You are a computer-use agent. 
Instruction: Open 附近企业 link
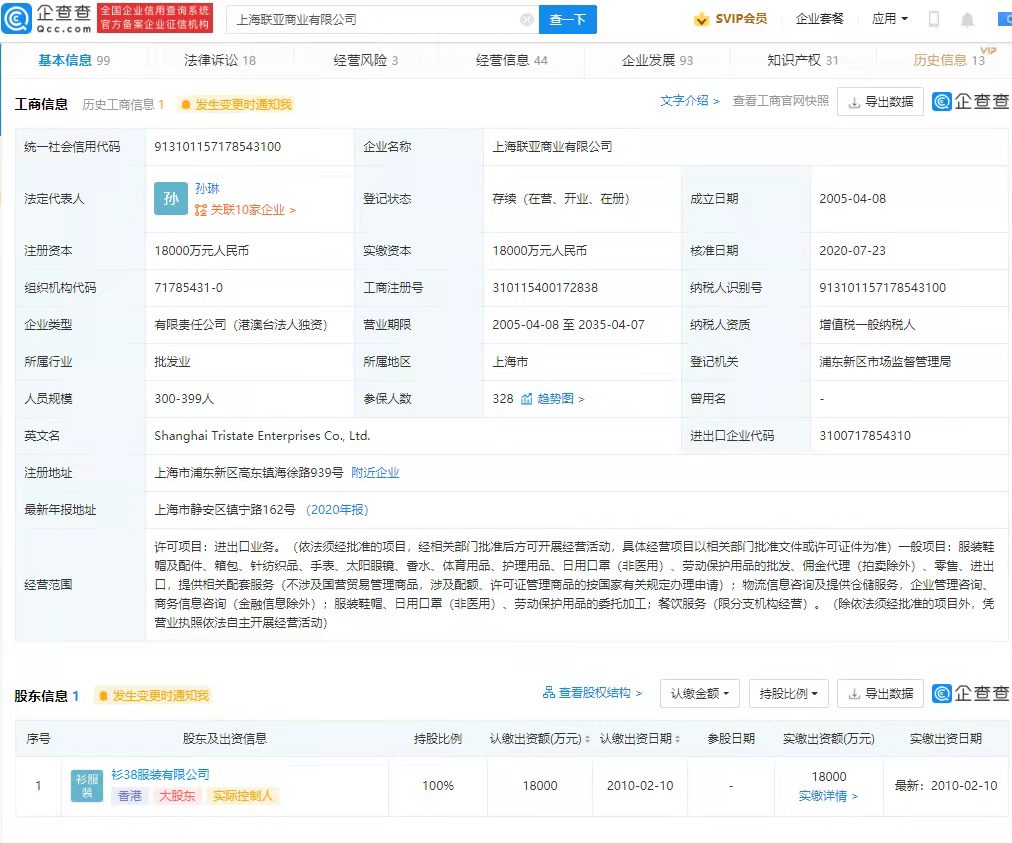(x=375, y=472)
